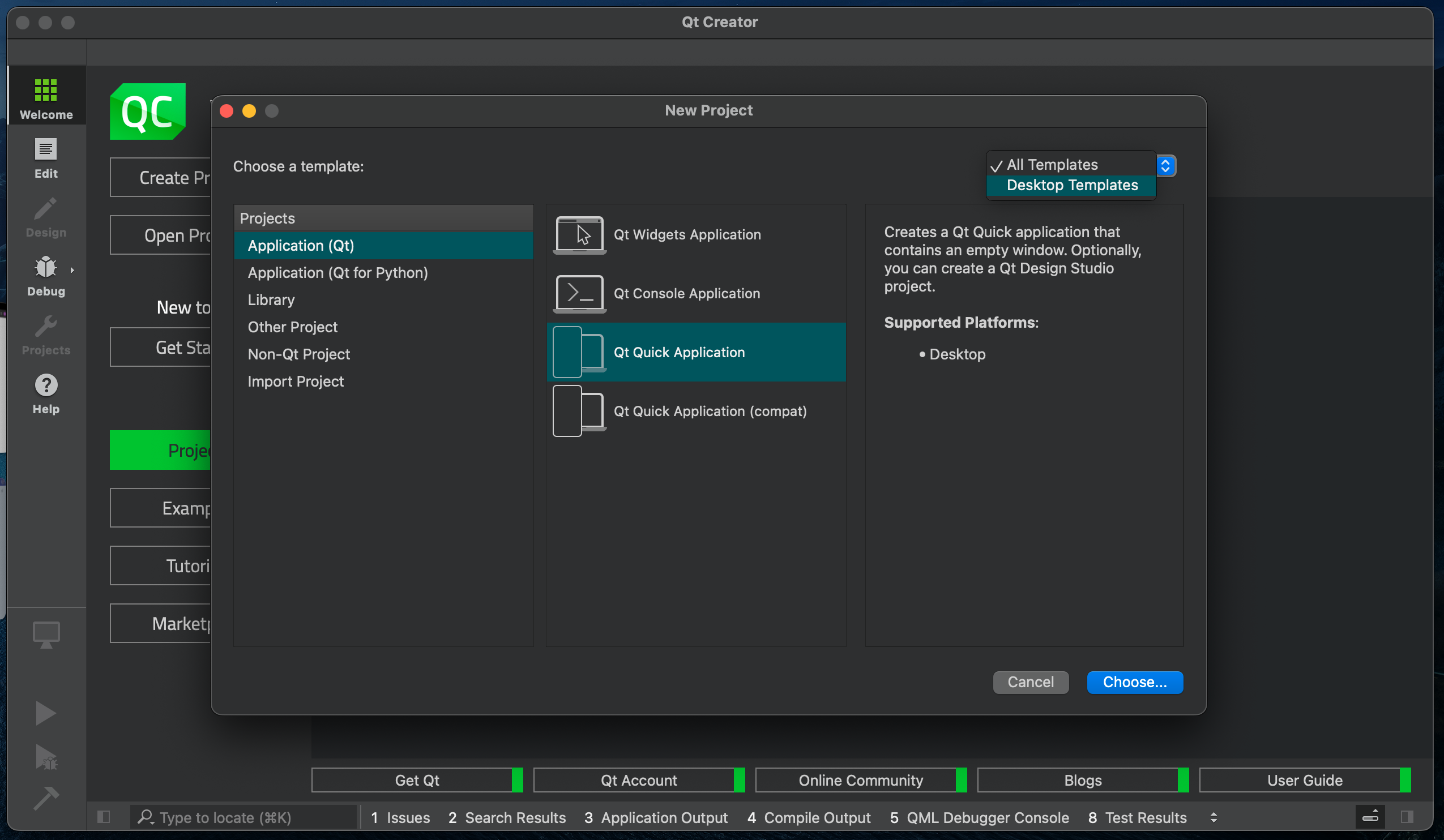The width and height of the screenshot is (1444, 840).
Task: Toggle the output pane maximize button
Action: [x=1370, y=817]
